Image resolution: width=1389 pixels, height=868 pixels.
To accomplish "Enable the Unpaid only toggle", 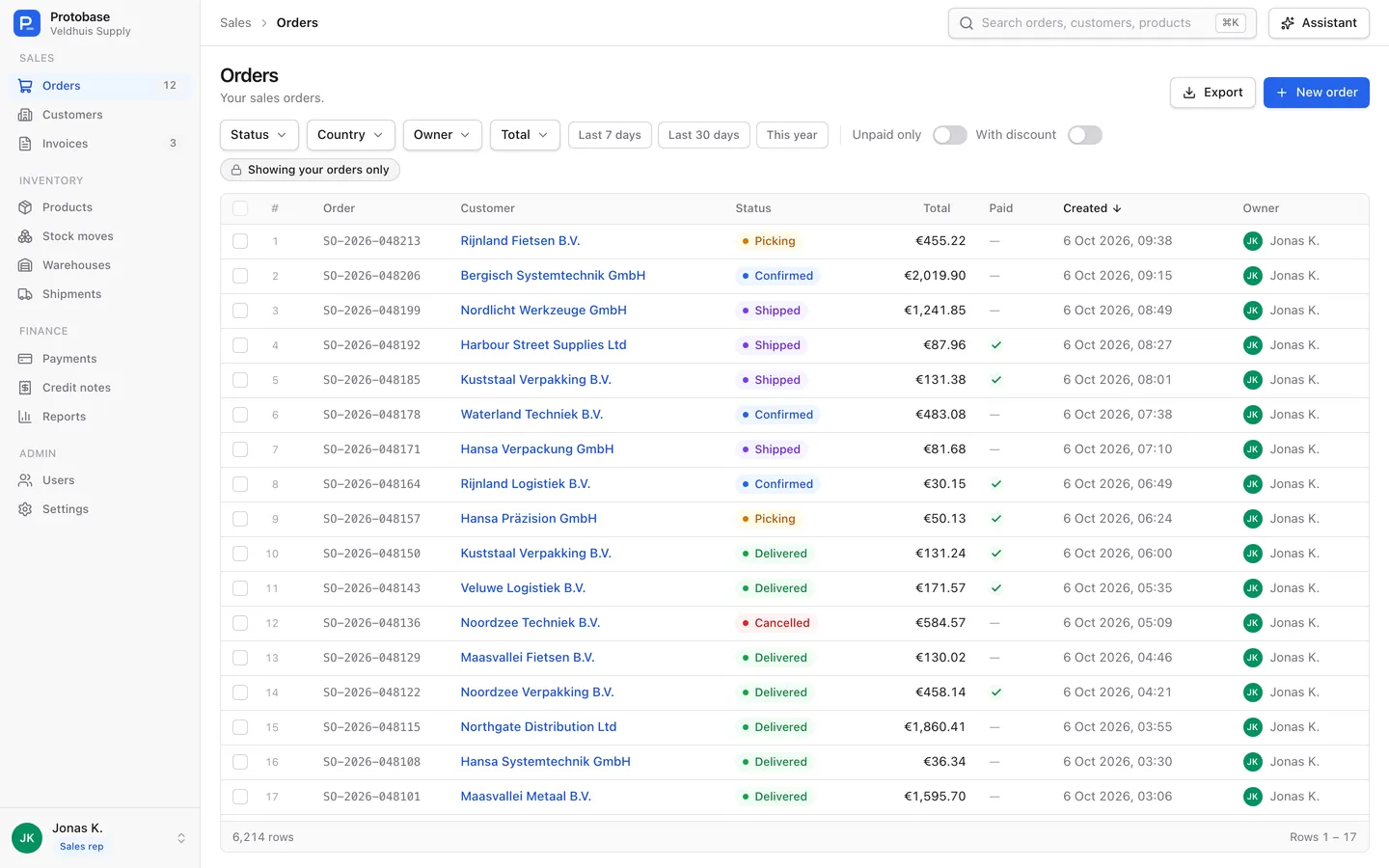I will pos(949,135).
